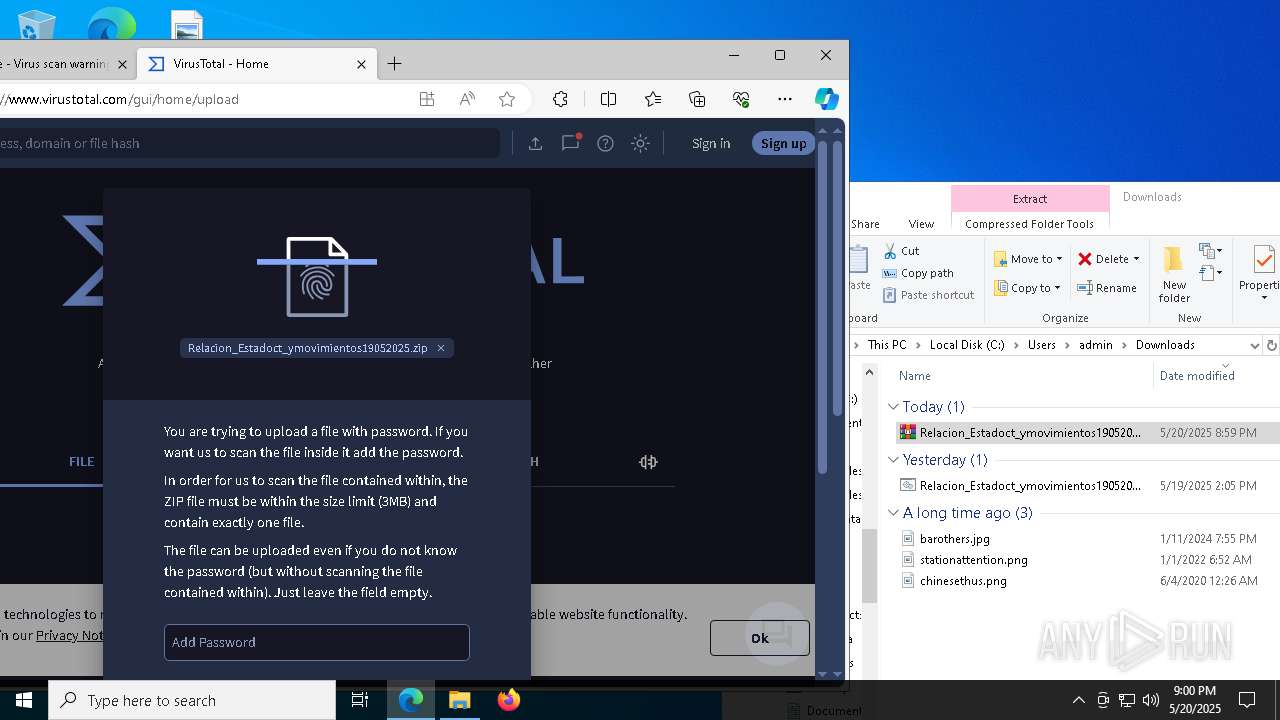Open a new browser tab
Image resolution: width=1280 pixels, height=720 pixels.
(x=395, y=64)
